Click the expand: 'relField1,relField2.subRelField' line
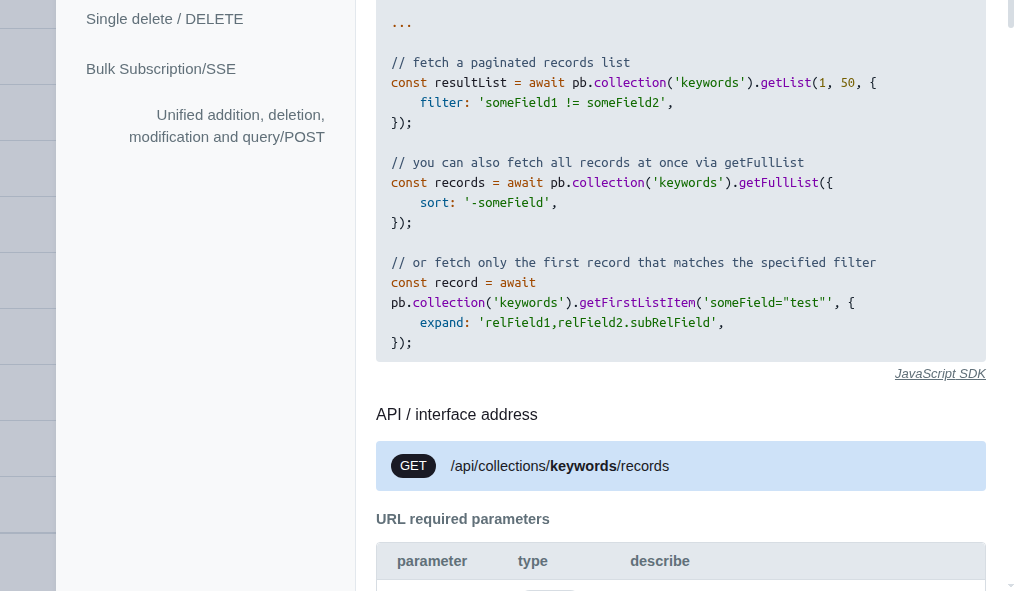This screenshot has height=591, width=1016. 572,323
